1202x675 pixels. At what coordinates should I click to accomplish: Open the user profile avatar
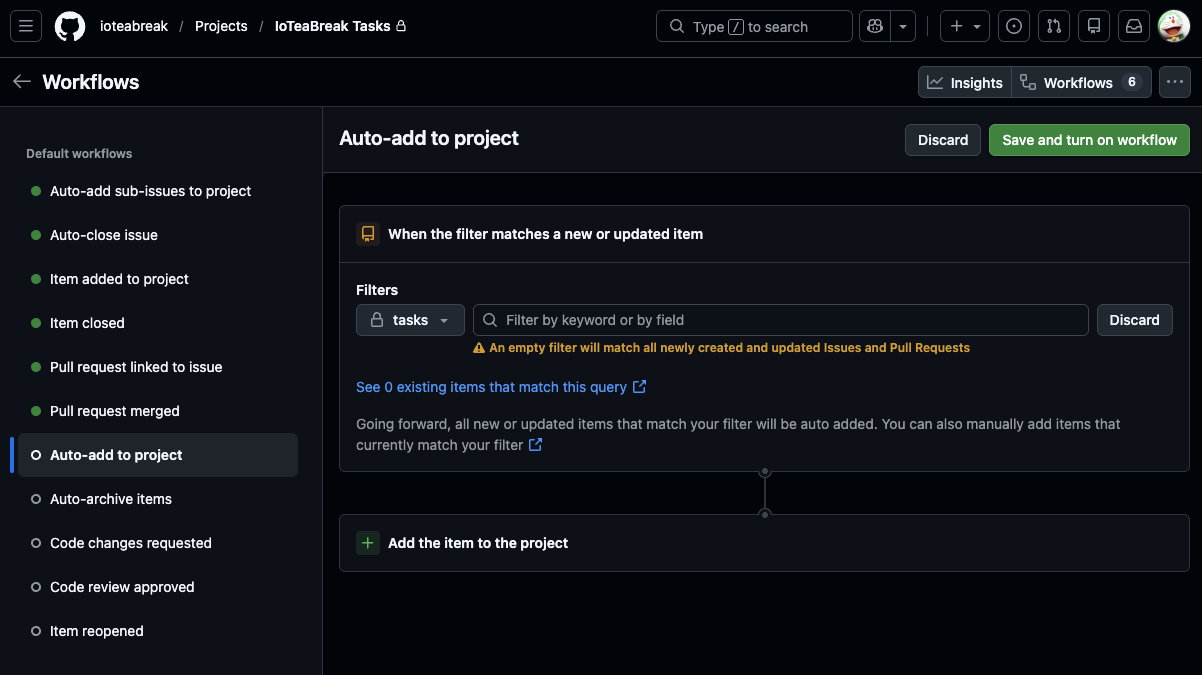click(x=1173, y=27)
